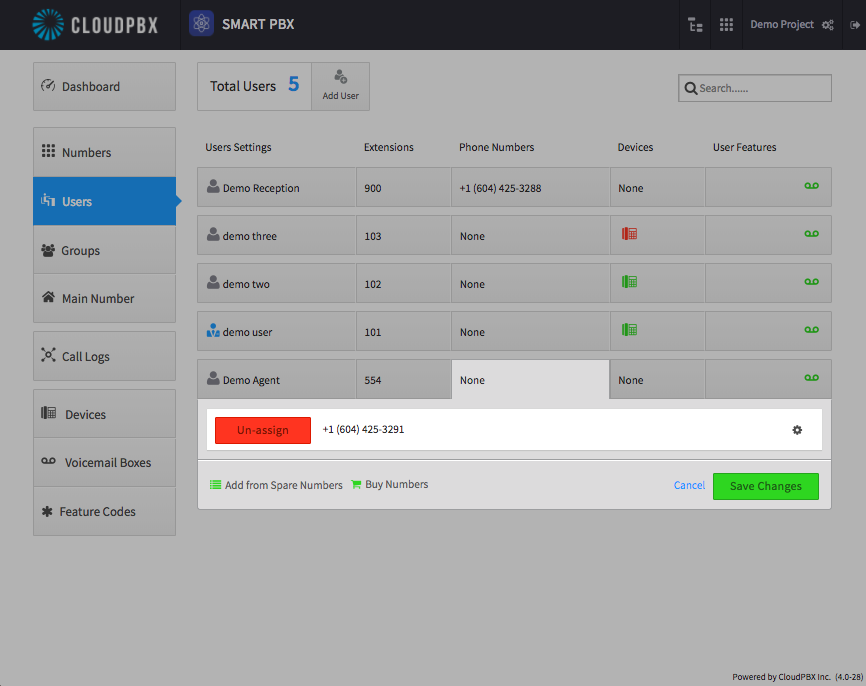This screenshot has height=686, width=866.
Task: Go to Voicemail Boxes in sidebar
Action: tap(104, 462)
